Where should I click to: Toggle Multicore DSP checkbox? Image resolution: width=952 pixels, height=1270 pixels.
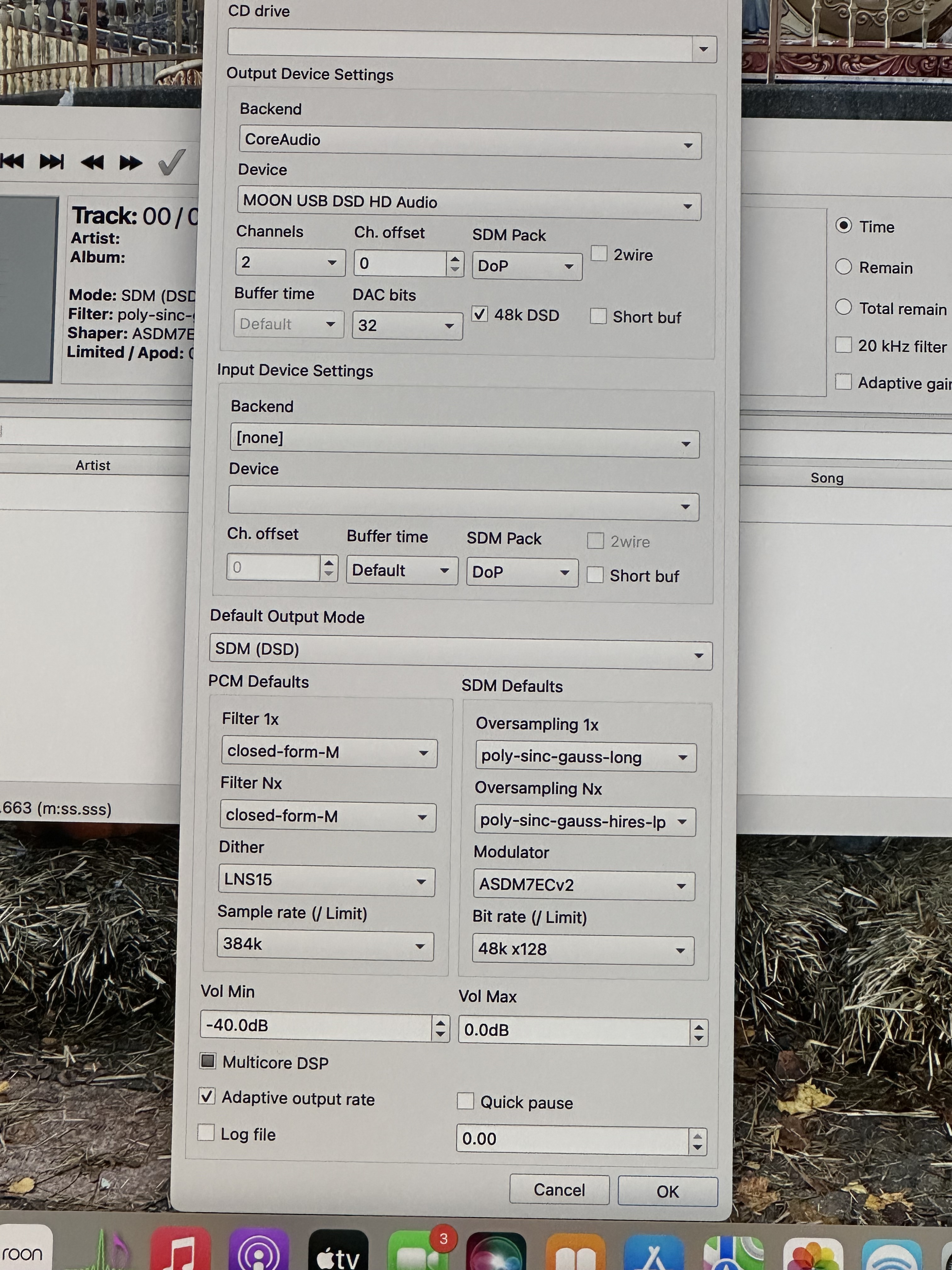208,1061
